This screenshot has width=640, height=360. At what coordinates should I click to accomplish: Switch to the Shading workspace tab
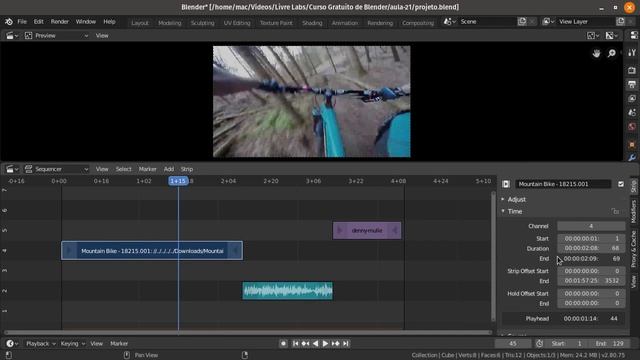point(312,23)
